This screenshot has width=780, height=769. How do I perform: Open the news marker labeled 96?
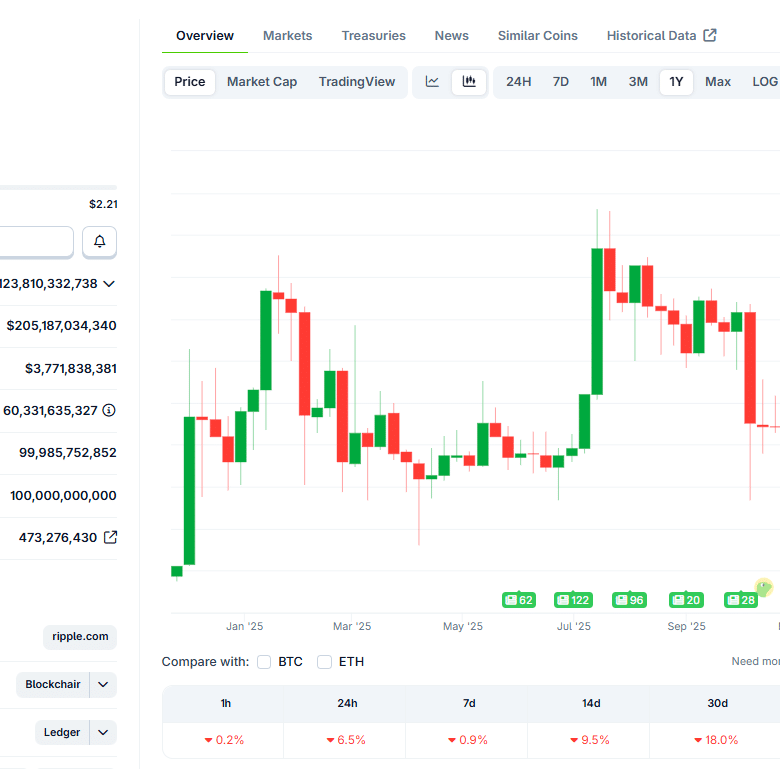[630, 600]
